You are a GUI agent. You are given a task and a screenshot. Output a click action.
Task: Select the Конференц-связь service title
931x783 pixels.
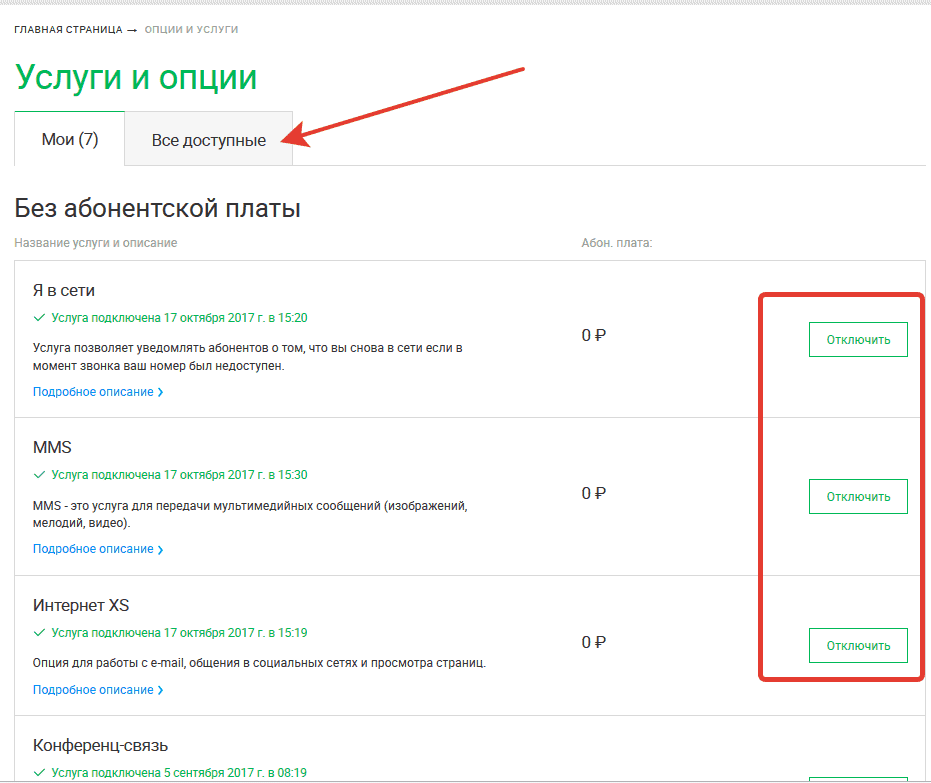click(x=100, y=746)
